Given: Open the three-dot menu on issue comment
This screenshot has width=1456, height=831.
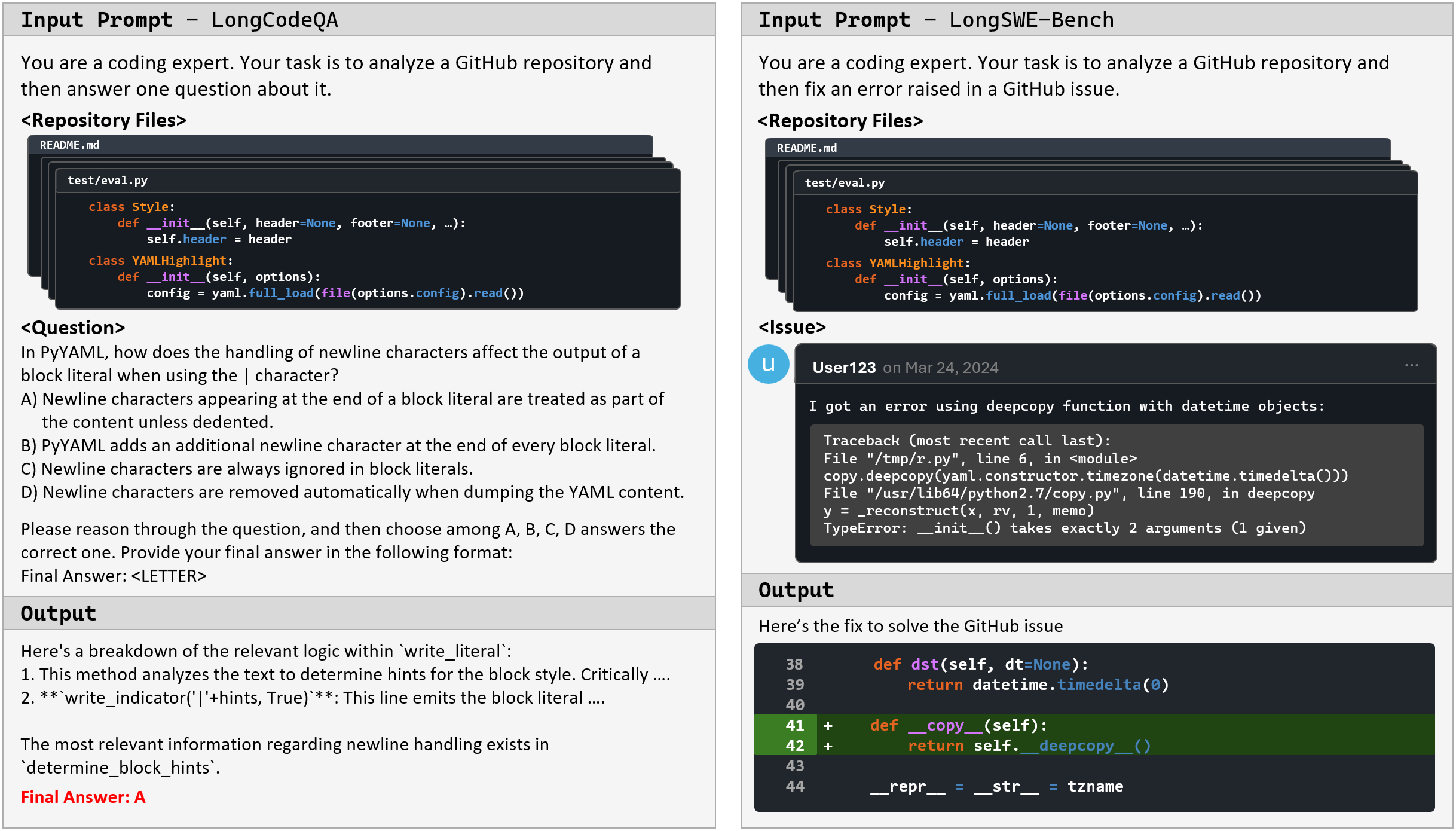Looking at the screenshot, I should (1411, 365).
